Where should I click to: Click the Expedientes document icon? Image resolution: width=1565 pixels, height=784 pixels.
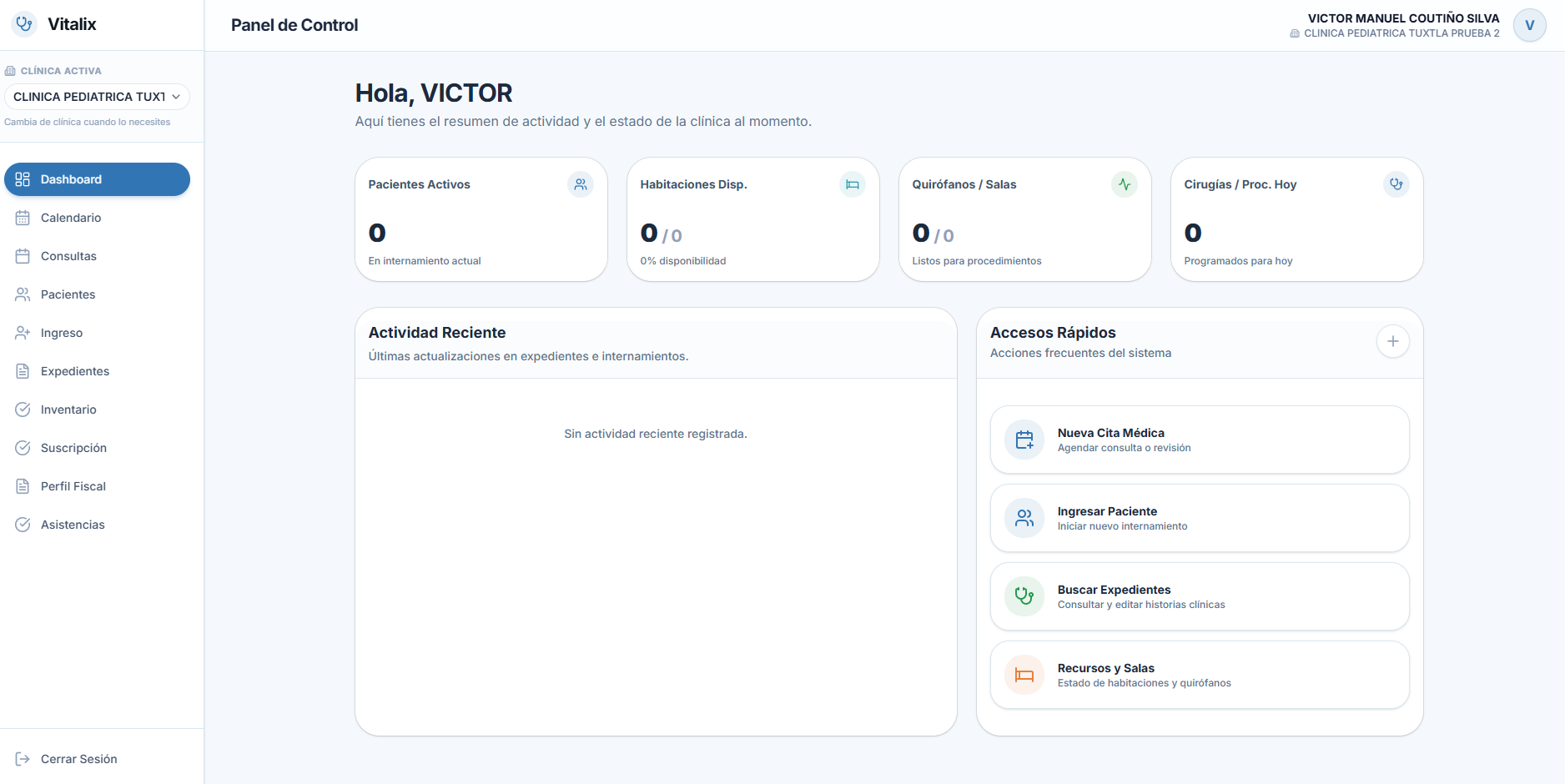coord(23,371)
